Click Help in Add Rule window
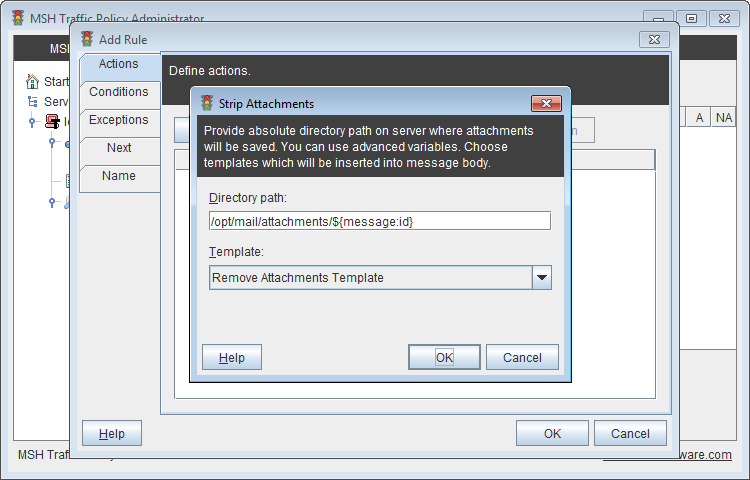The width and height of the screenshot is (750, 480). pos(112,433)
